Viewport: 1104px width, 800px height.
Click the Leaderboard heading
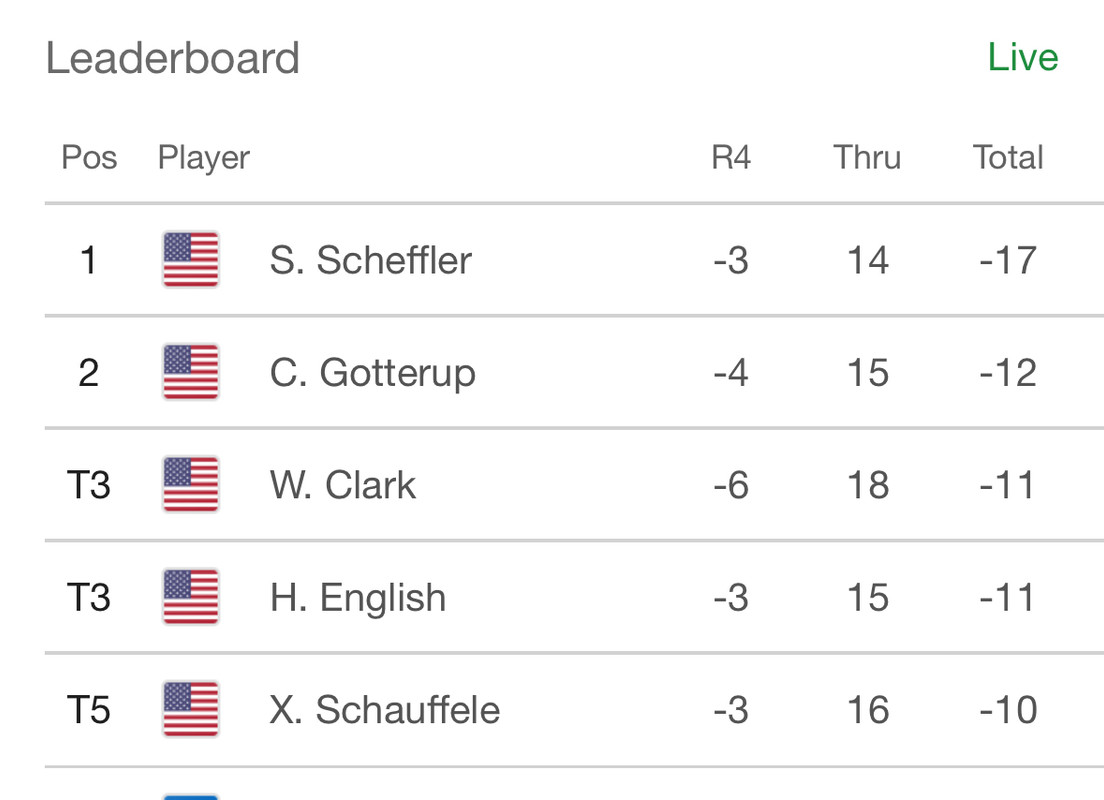click(x=172, y=58)
